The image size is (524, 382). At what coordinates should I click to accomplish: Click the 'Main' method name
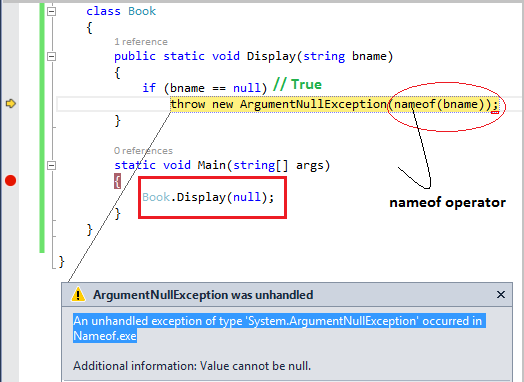[x=212, y=165]
